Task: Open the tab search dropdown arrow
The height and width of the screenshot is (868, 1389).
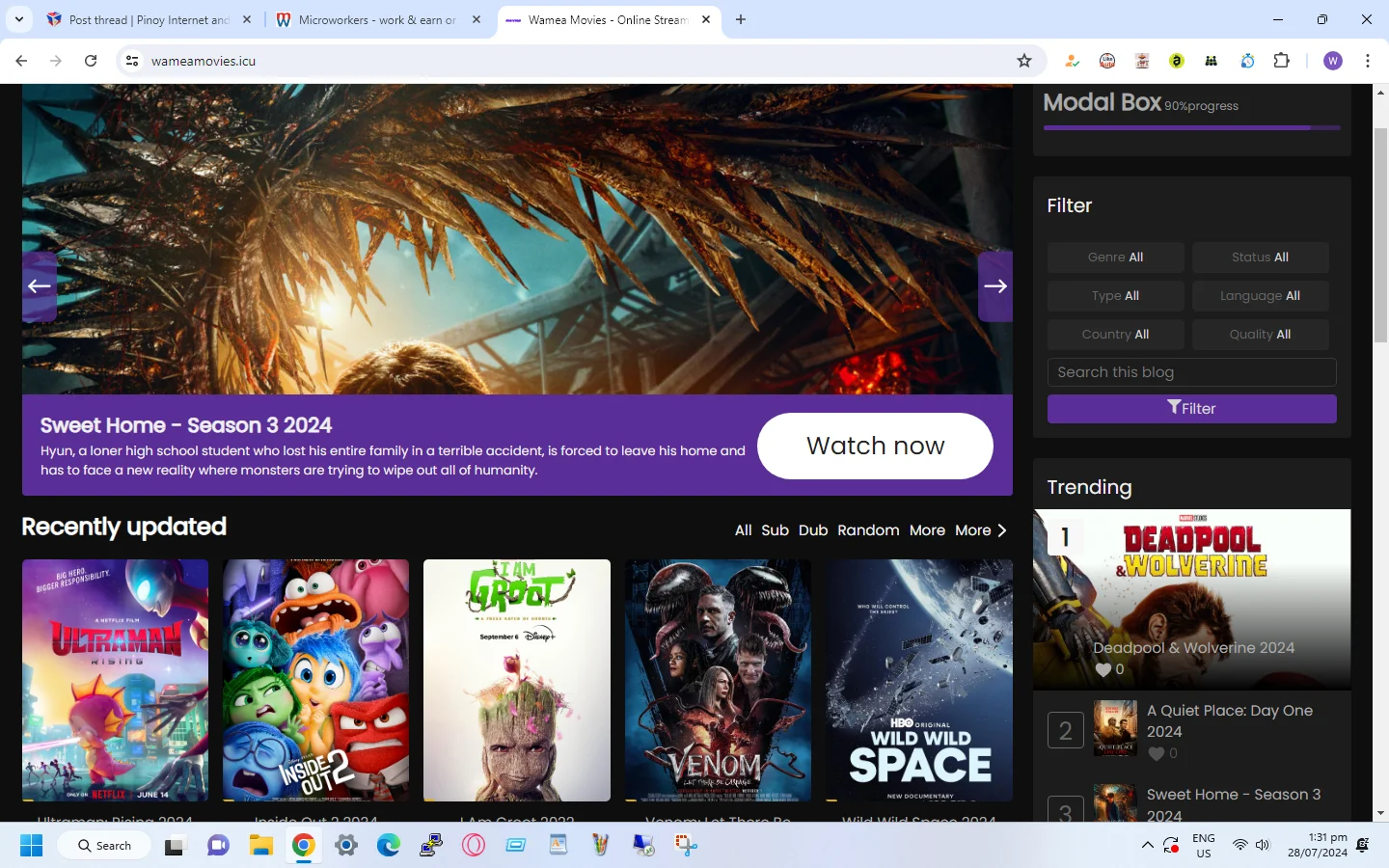Action: (x=19, y=19)
